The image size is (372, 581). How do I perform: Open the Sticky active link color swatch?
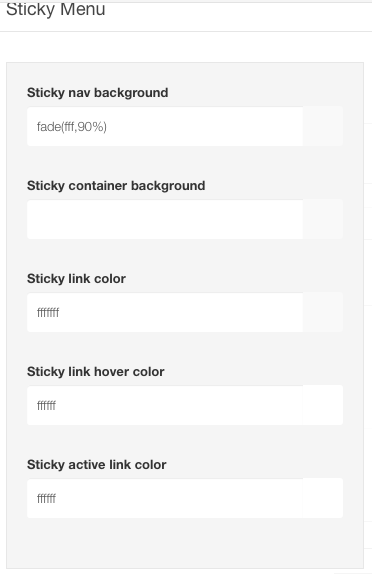[323, 498]
